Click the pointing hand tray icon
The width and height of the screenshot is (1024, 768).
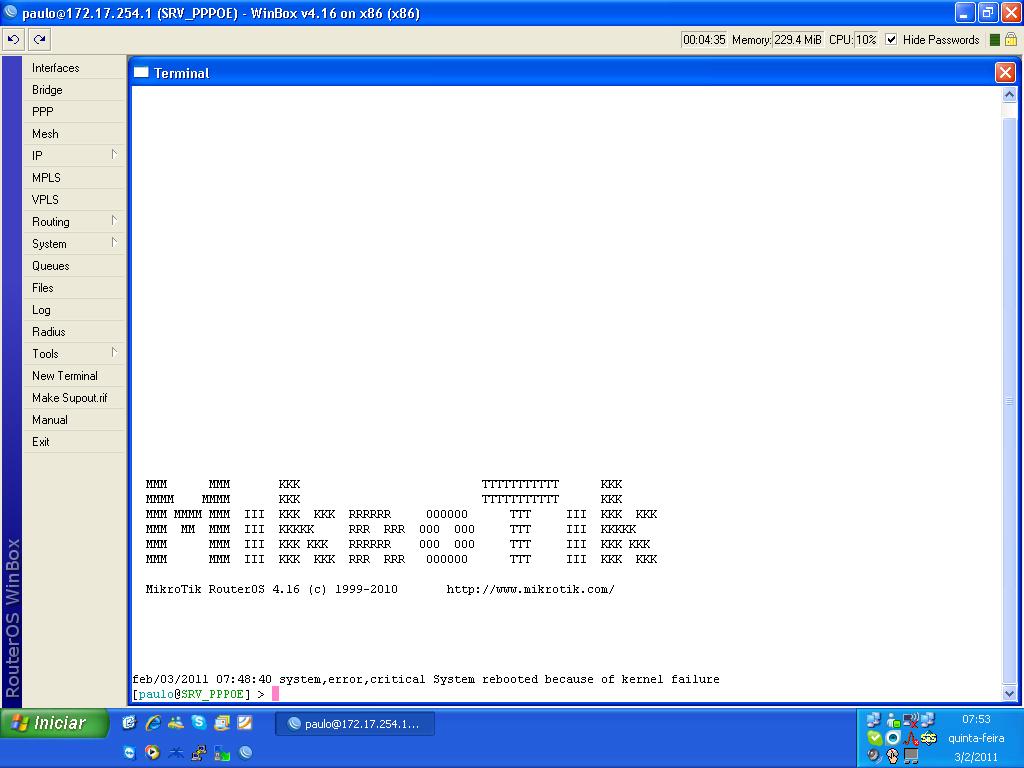(x=892, y=756)
